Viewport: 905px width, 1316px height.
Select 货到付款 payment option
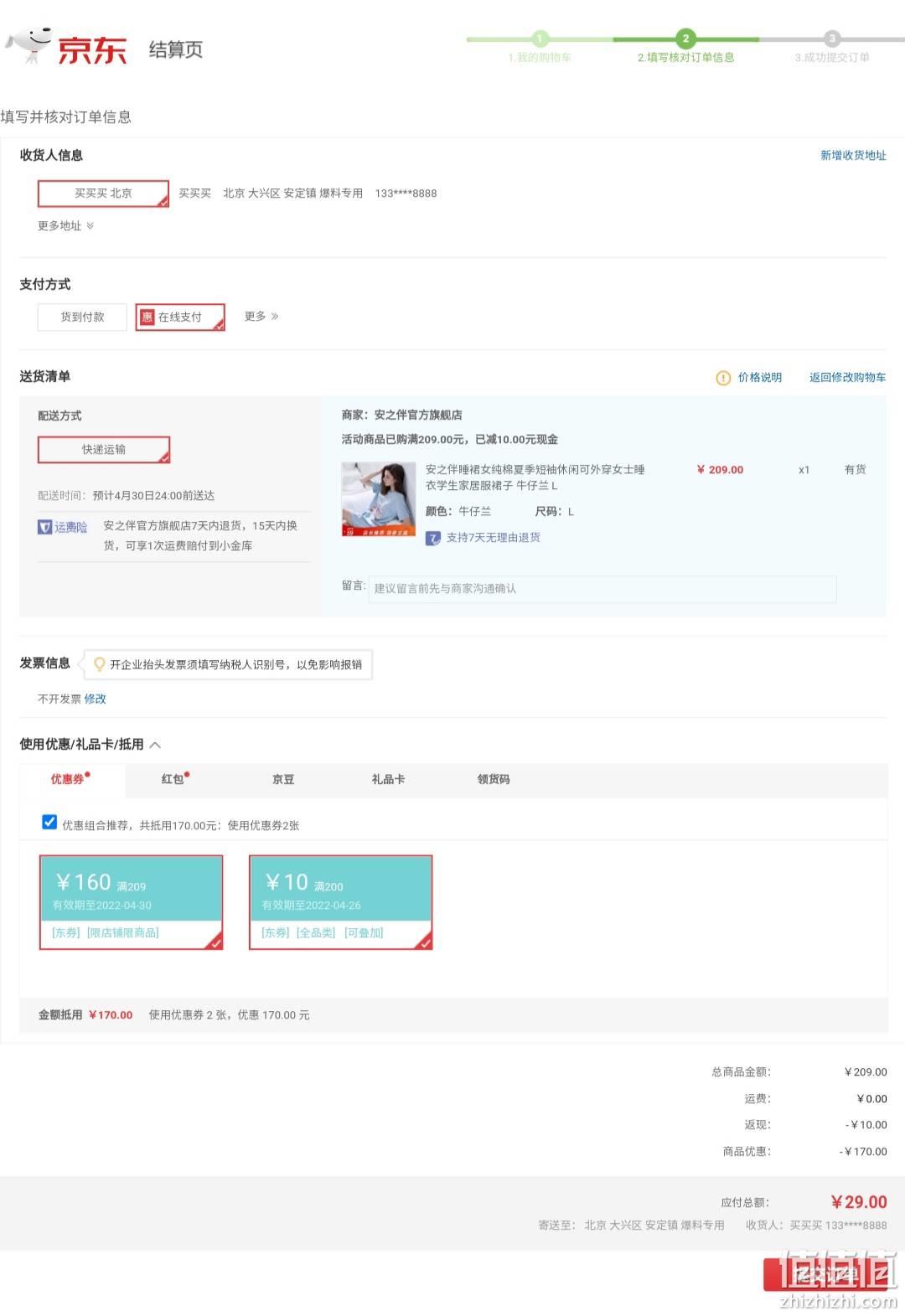82,317
